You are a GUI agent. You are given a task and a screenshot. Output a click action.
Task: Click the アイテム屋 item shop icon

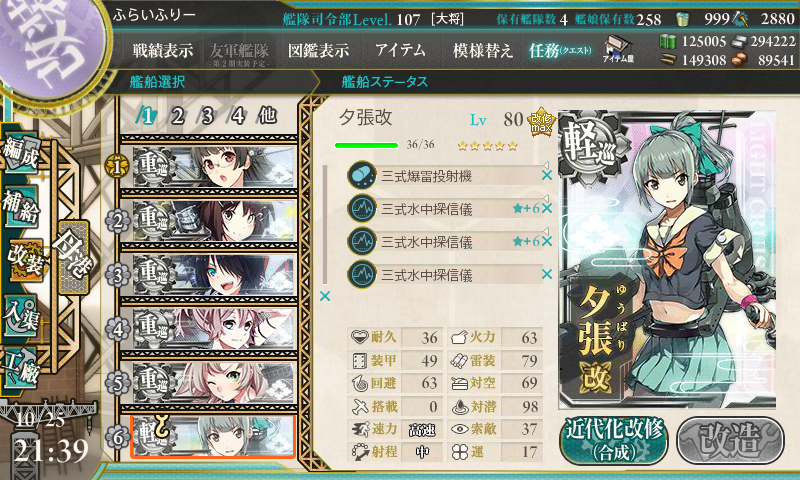[618, 49]
